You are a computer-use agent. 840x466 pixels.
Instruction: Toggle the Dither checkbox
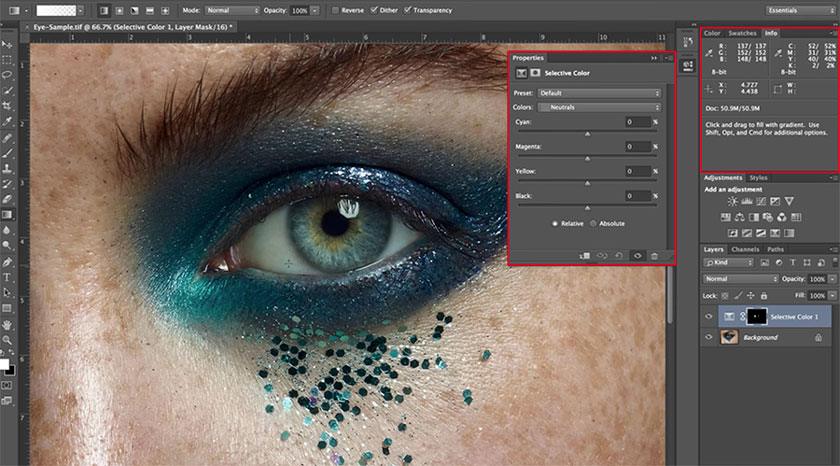(374, 9)
